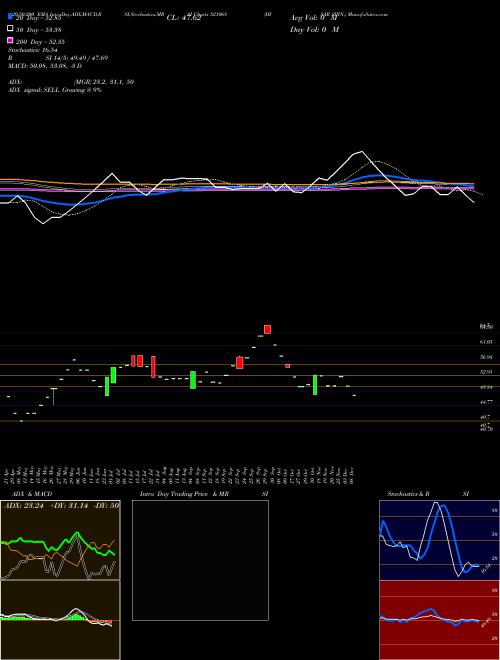This screenshot has height=660, width=500.
Task: Click the 52.91 price axis label
Action: [x=487, y=372]
